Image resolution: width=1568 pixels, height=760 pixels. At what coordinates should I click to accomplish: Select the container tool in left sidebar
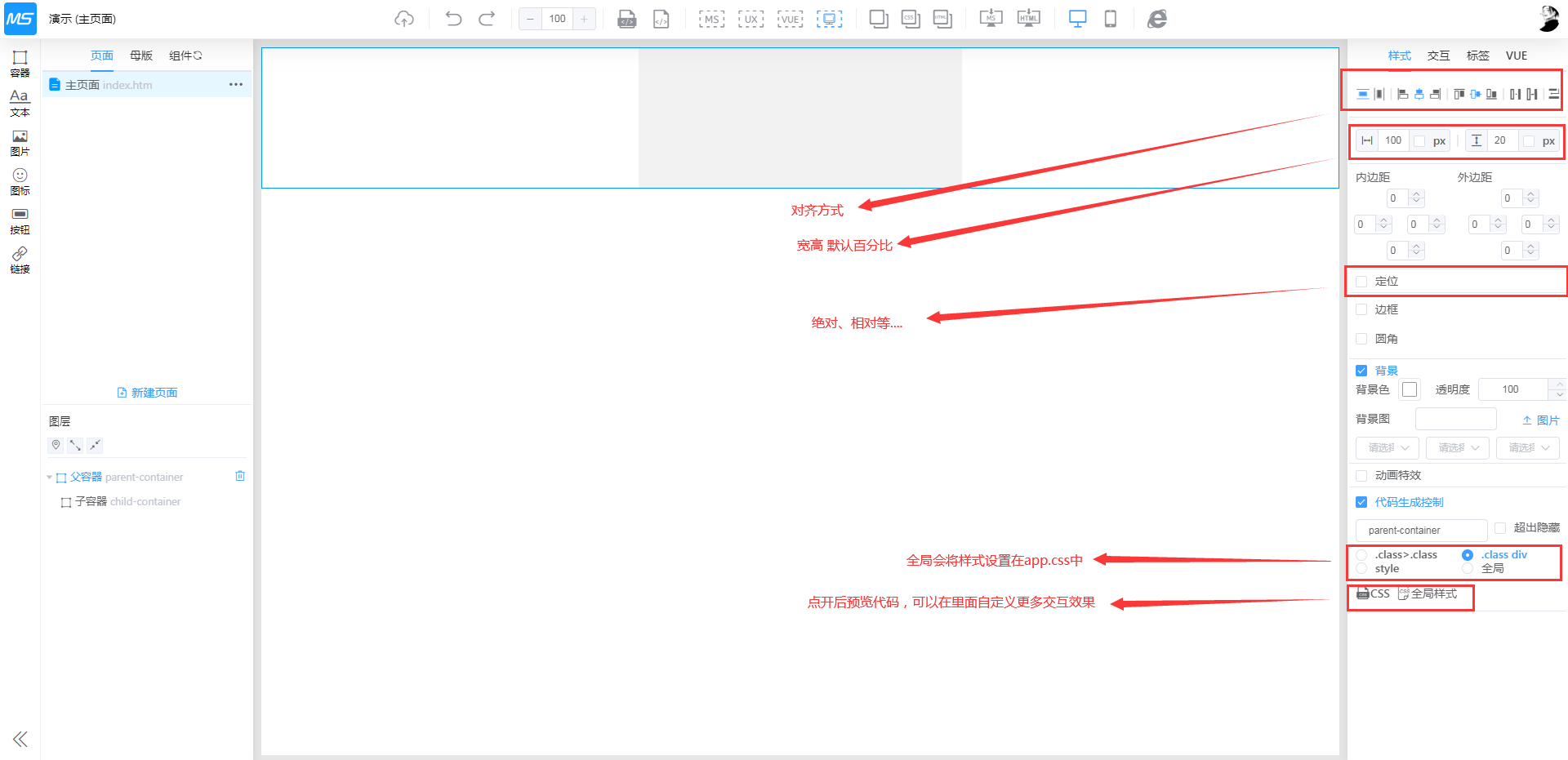20,63
